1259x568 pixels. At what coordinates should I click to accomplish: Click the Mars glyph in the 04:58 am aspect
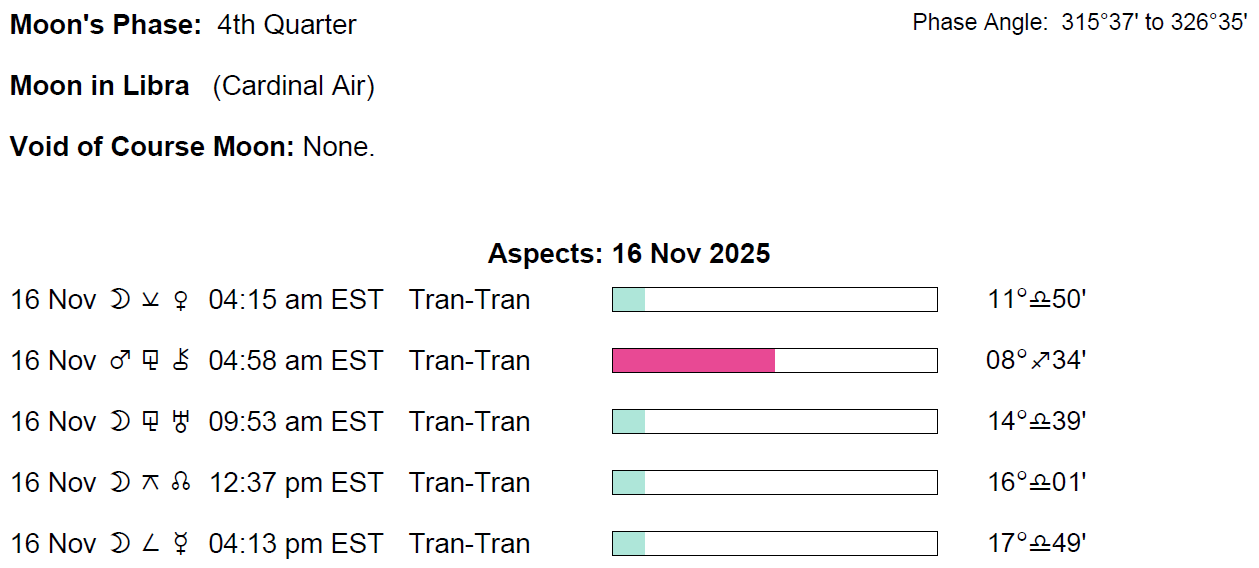pos(120,361)
